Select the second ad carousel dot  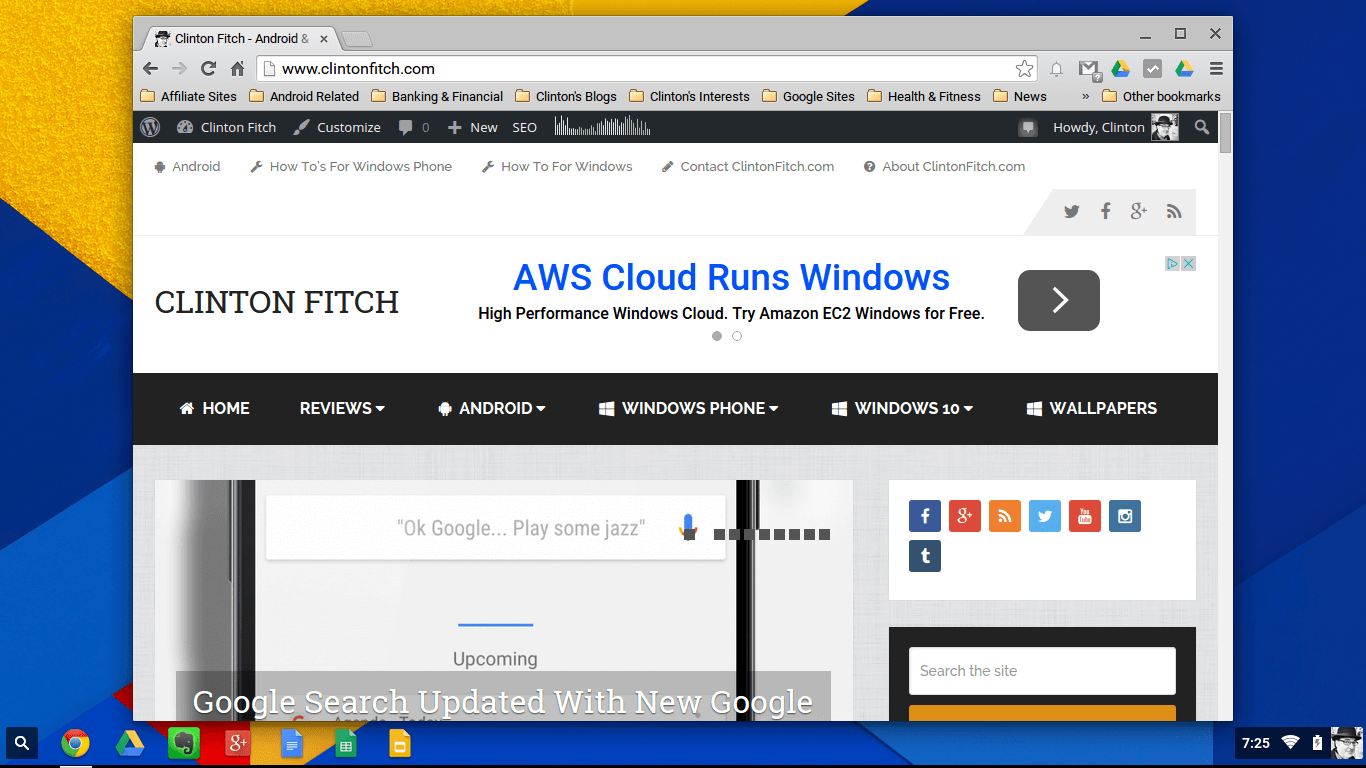coord(737,336)
